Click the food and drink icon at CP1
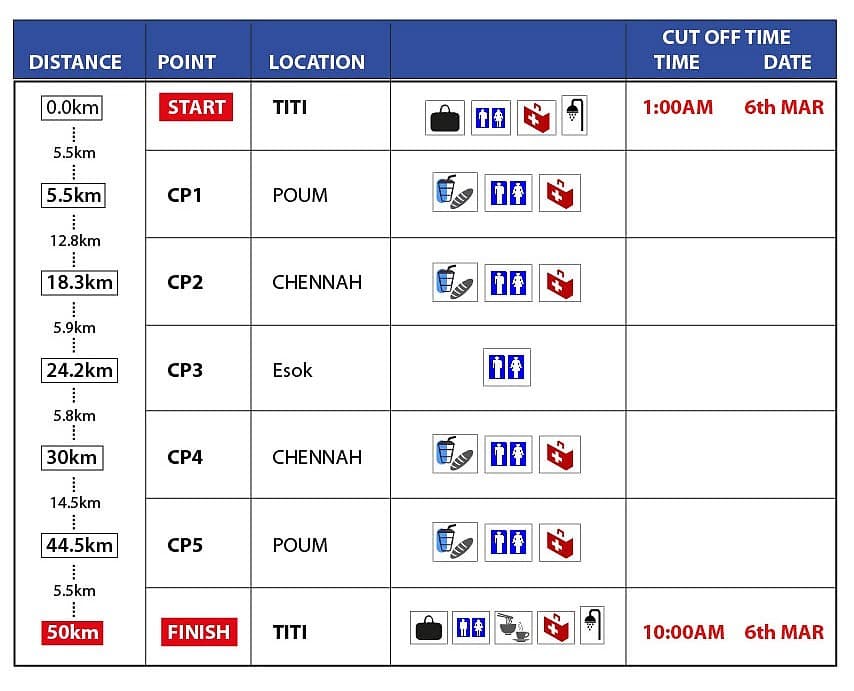Viewport: 854px width, 691px height. point(455,192)
